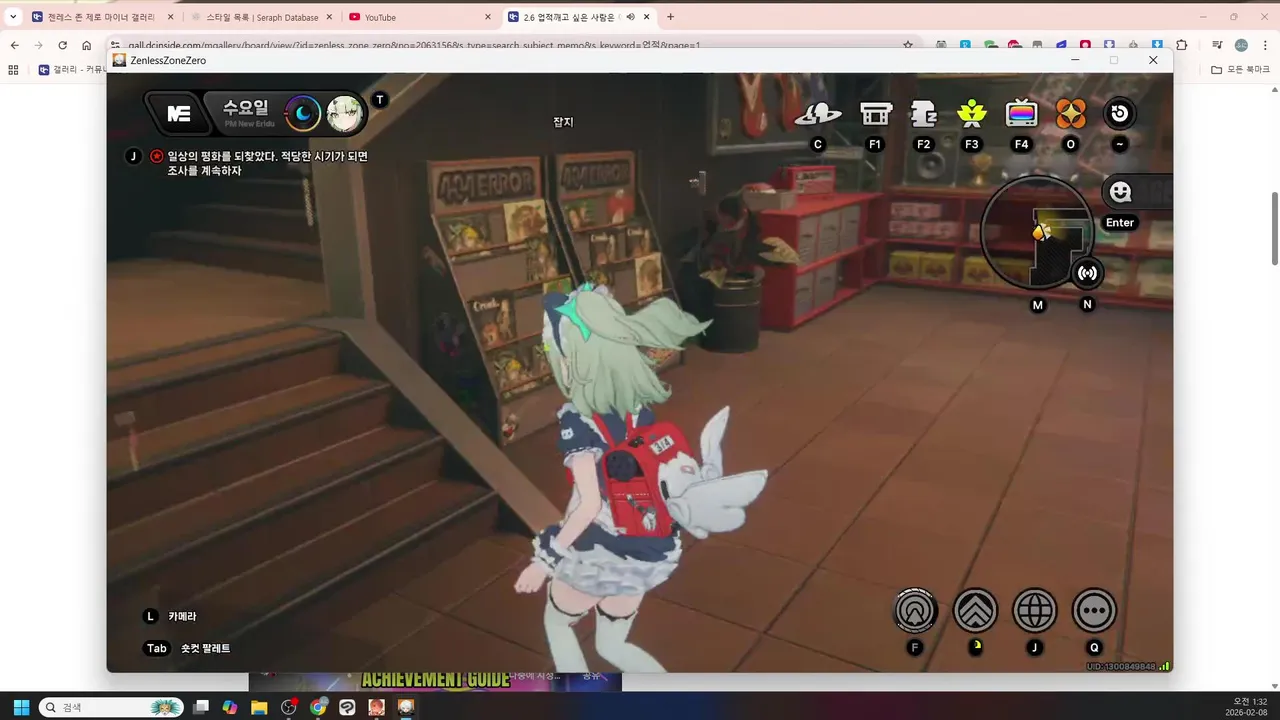Select the green-haired character avatar portrait
Viewport: 1280px width, 720px height.
pyautogui.click(x=344, y=113)
